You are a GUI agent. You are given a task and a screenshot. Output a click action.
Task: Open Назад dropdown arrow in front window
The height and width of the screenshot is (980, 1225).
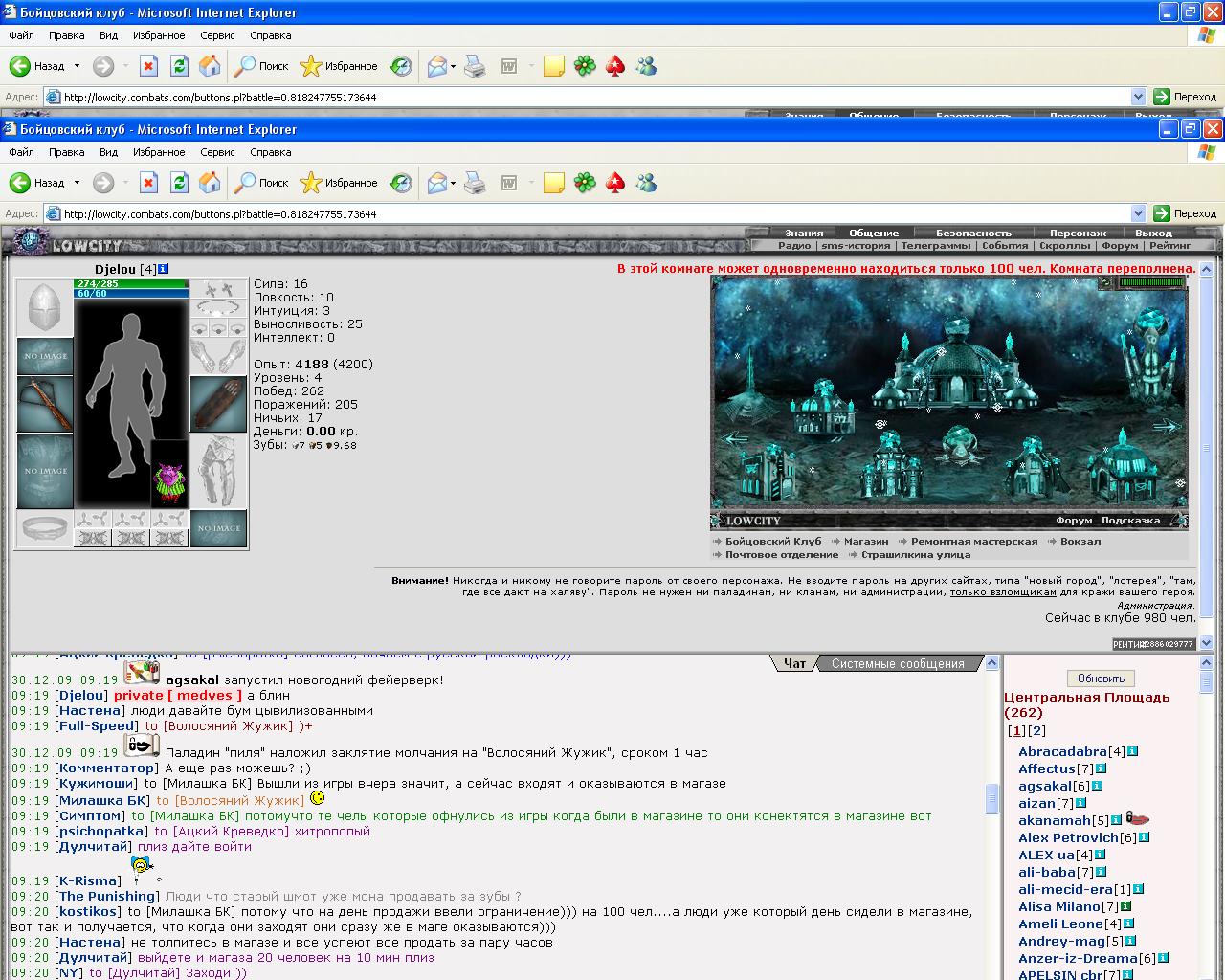click(76, 183)
